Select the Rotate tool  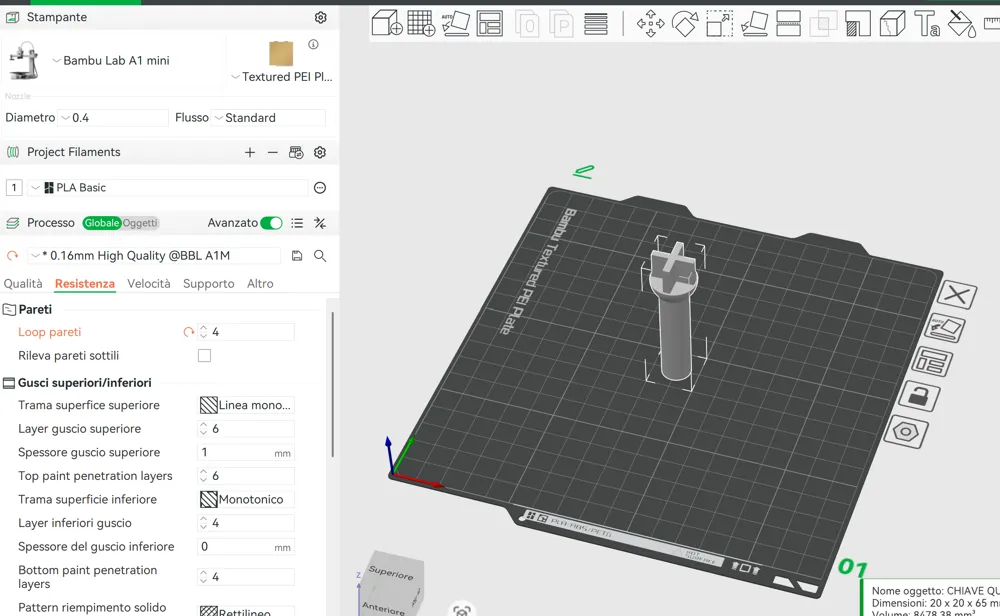685,24
